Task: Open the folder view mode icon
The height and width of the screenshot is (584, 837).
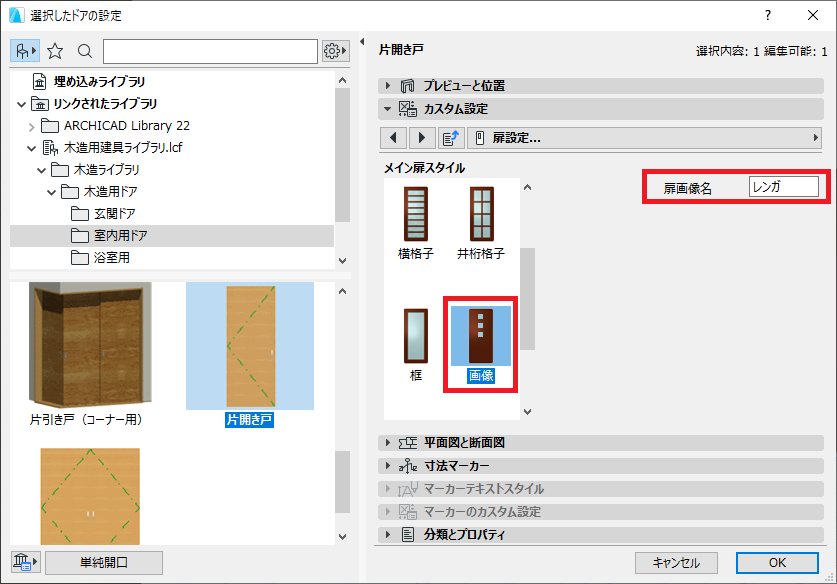Action: coord(25,51)
